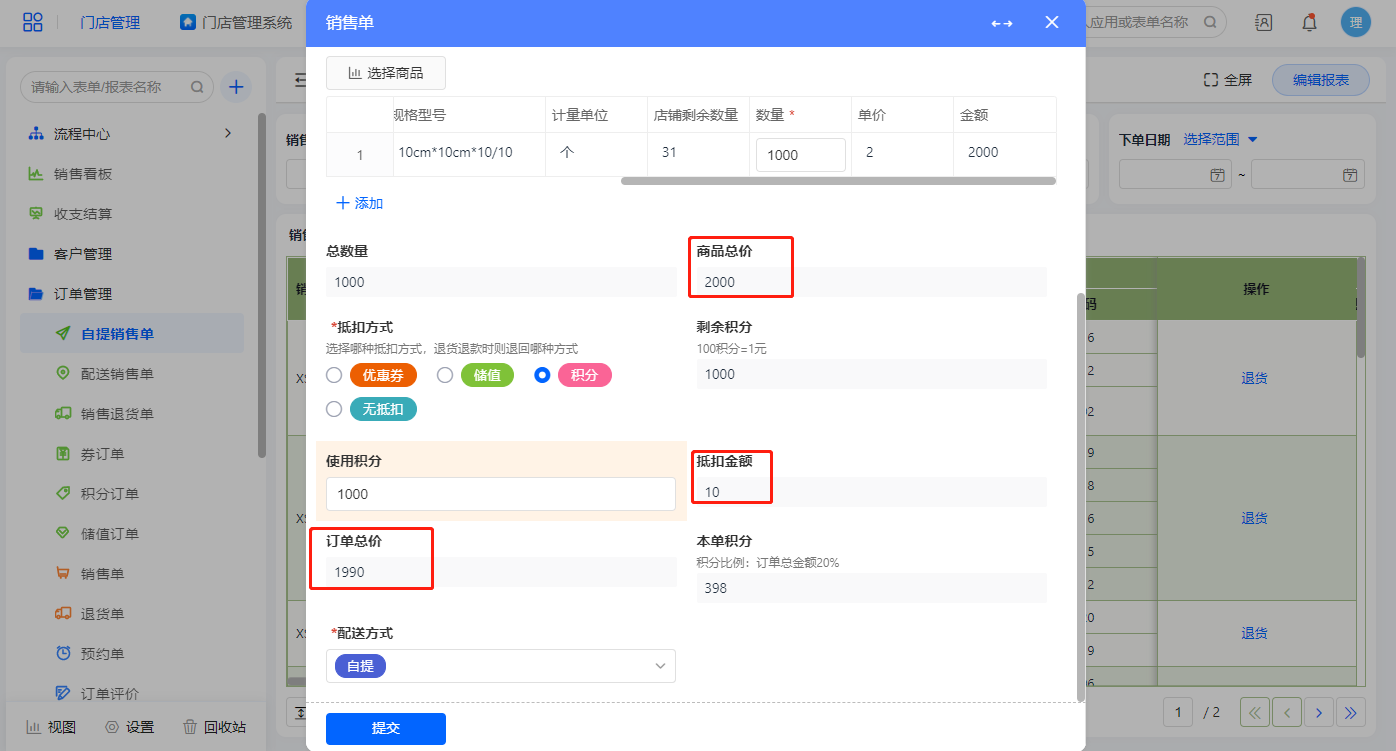The width and height of the screenshot is (1396, 751).
Task: Click the app grid icon at top left
Action: 33,22
